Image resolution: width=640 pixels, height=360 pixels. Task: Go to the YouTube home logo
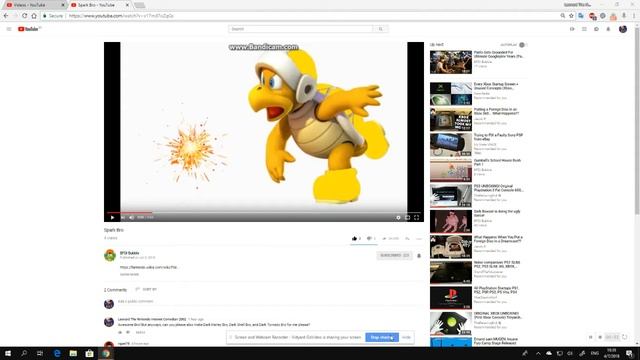click(x=29, y=29)
